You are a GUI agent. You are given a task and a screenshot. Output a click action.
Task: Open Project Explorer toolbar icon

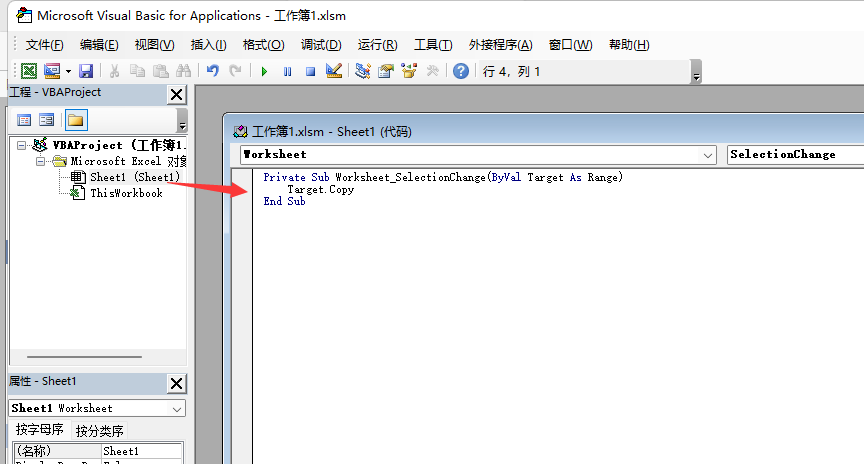pyautogui.click(x=363, y=71)
